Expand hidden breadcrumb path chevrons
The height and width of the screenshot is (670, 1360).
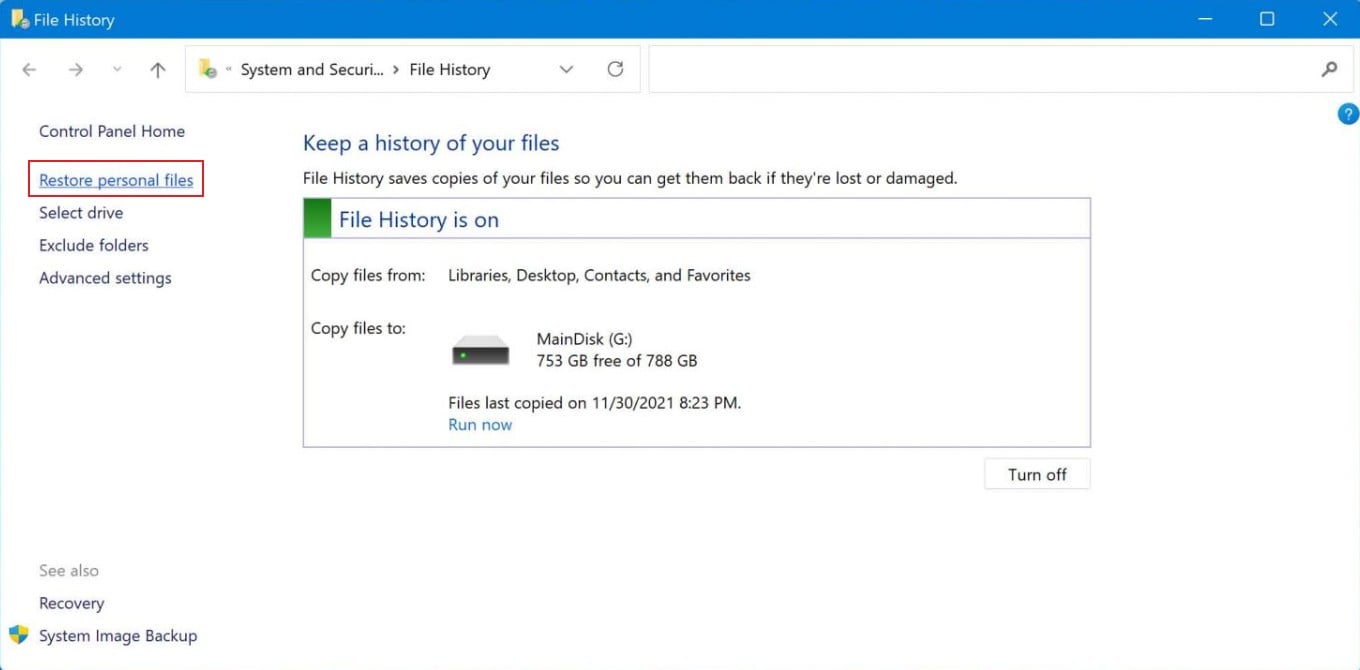click(229, 70)
